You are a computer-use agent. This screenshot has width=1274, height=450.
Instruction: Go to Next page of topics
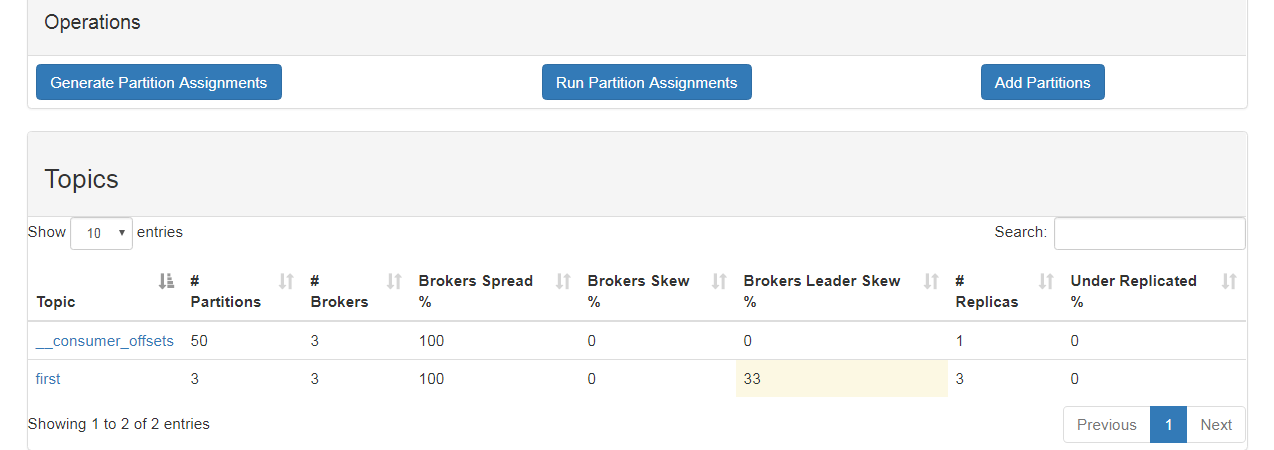pyautogui.click(x=1216, y=424)
